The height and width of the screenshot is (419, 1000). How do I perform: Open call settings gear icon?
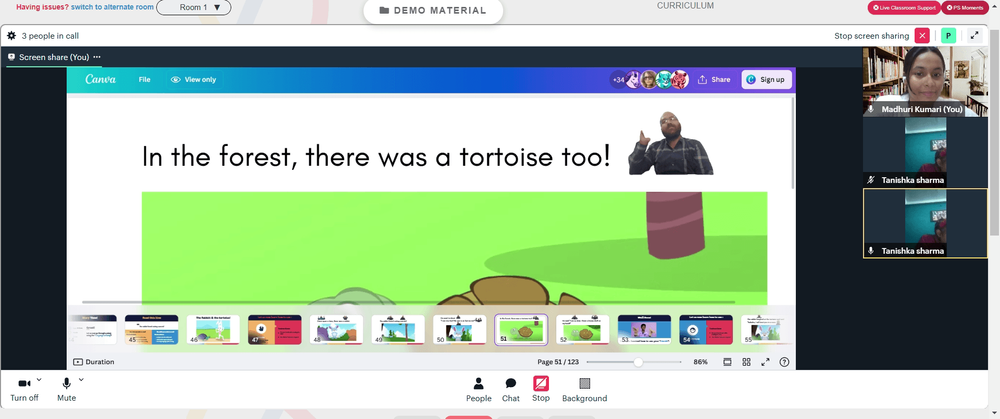click(11, 36)
